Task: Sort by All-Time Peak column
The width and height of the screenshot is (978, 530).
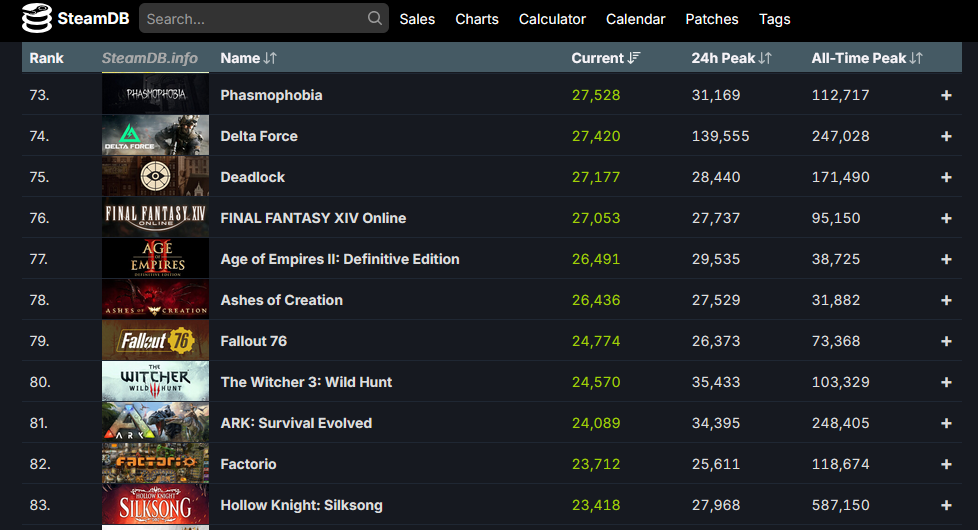Action: 866,58
